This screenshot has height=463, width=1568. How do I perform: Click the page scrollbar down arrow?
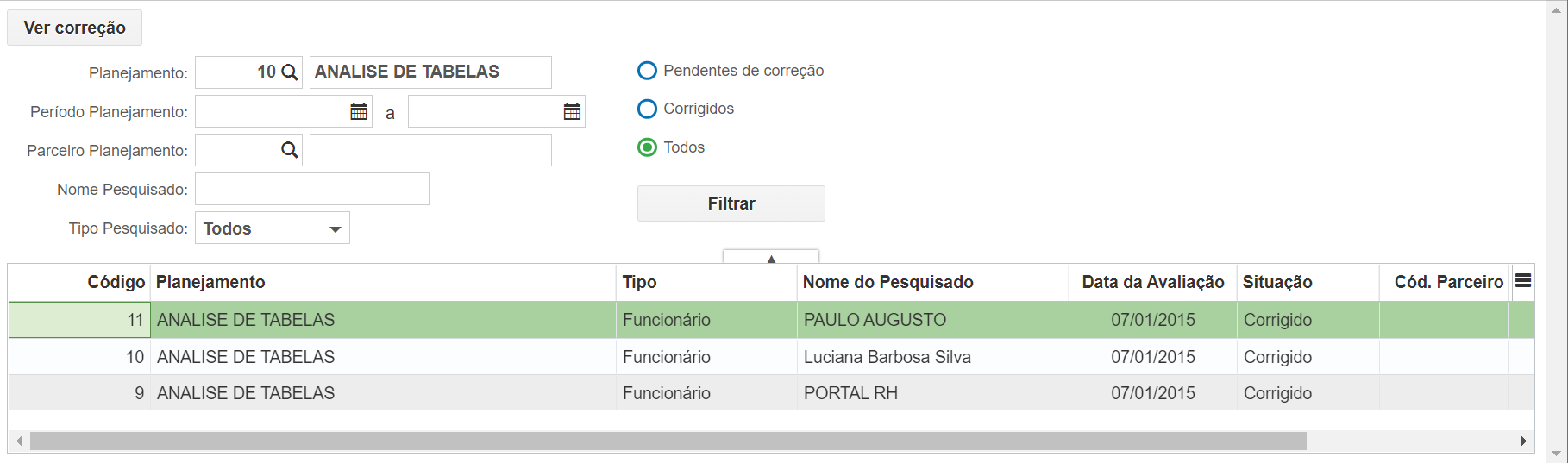pyautogui.click(x=1557, y=454)
